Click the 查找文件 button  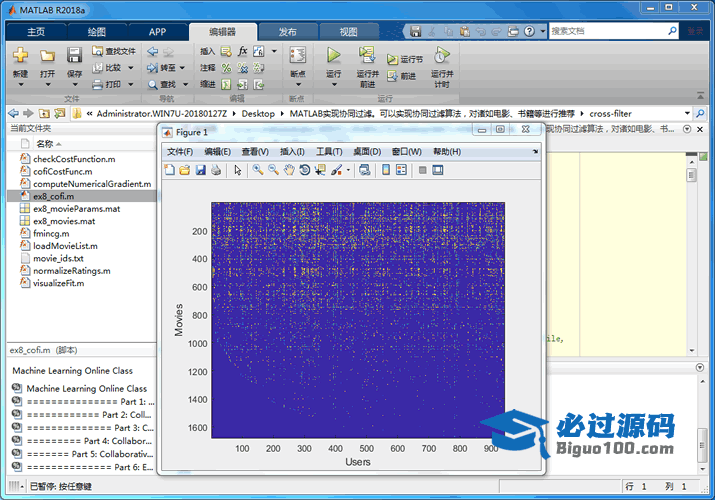[x=114, y=51]
